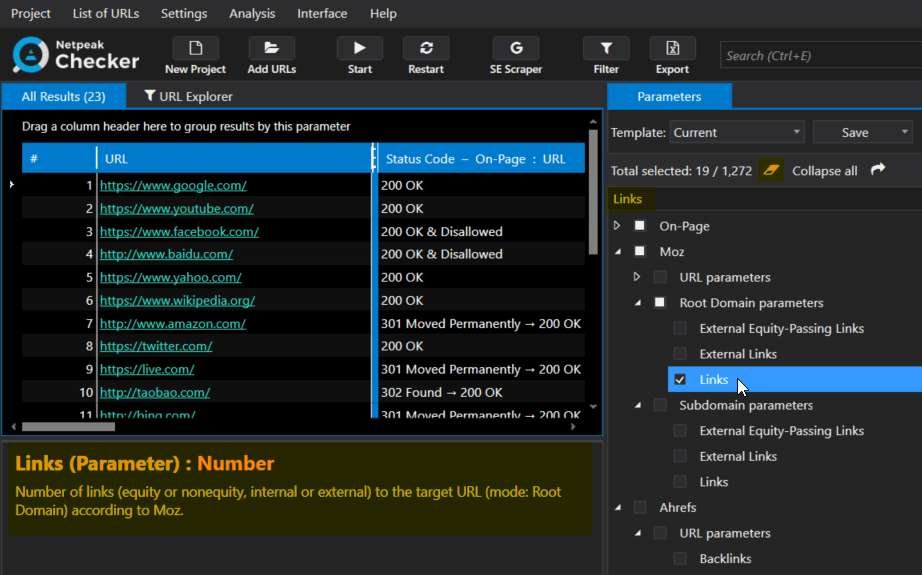Click the Export spreadsheet icon
Viewport: 922px width, 575px height.
pyautogui.click(x=672, y=48)
